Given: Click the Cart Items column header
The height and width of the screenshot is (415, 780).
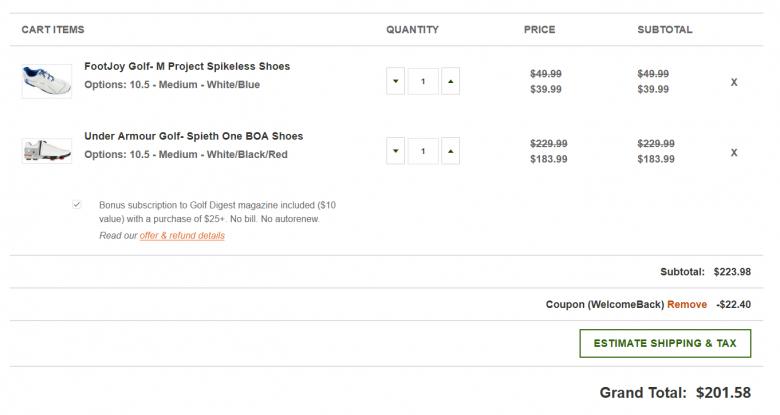Looking at the screenshot, I should 53,30.
